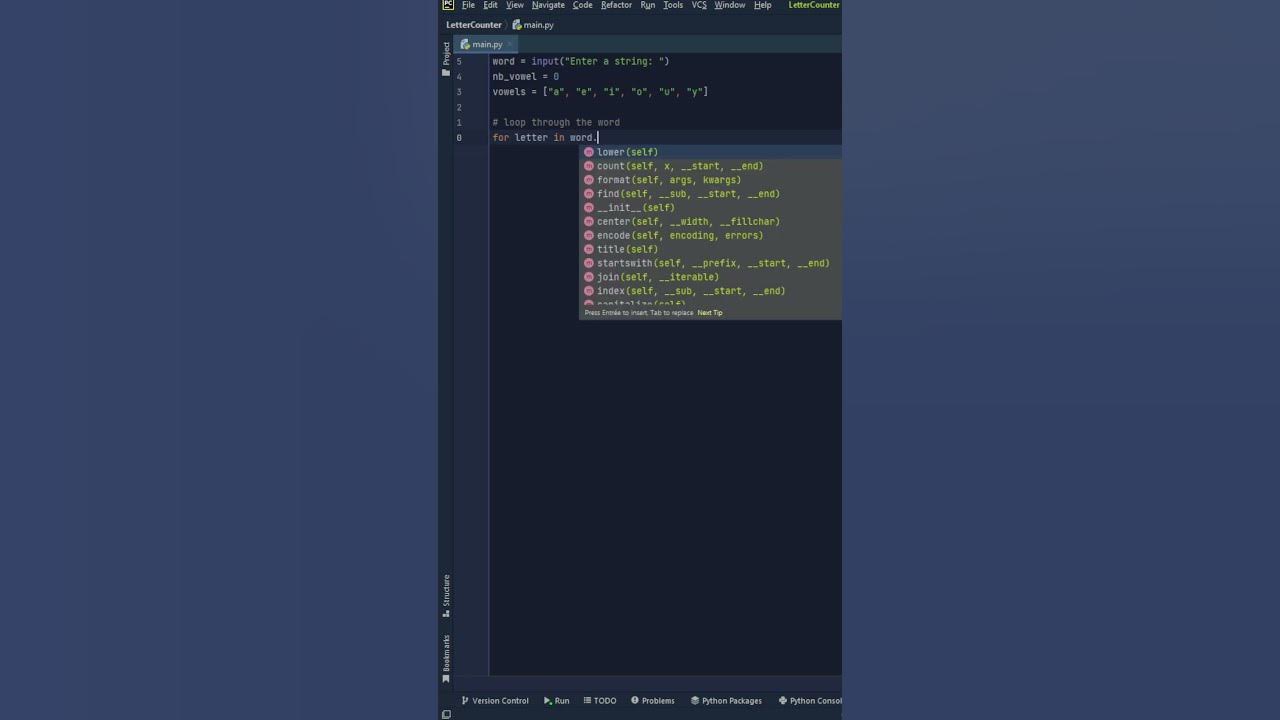The image size is (1280, 720).
Task: Open the Refactor menu
Action: 616,5
